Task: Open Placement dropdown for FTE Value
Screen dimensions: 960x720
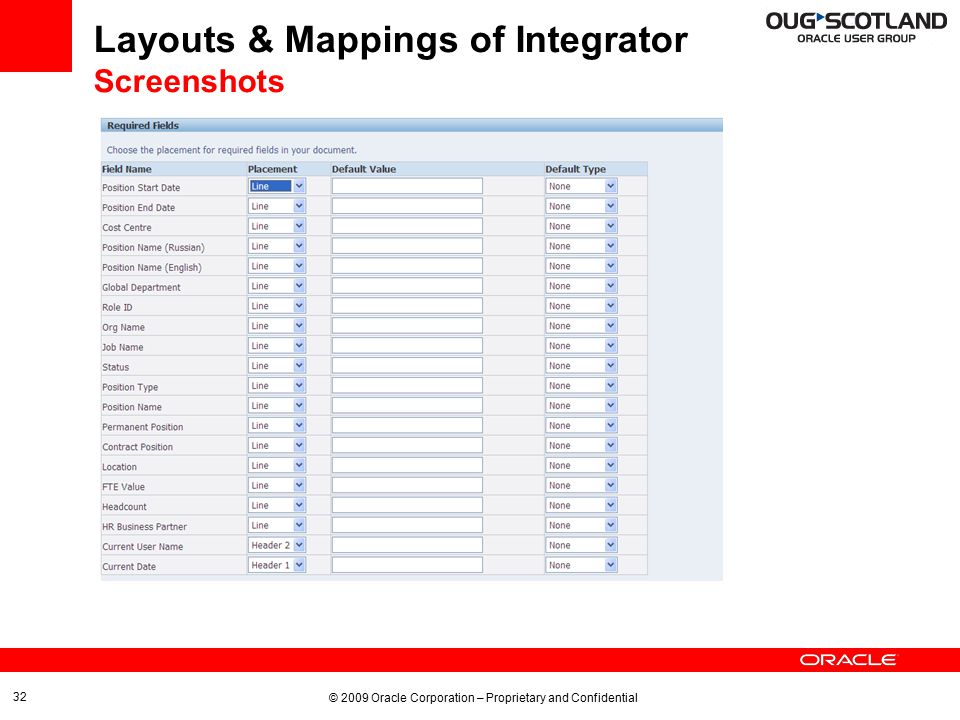Action: [x=277, y=486]
